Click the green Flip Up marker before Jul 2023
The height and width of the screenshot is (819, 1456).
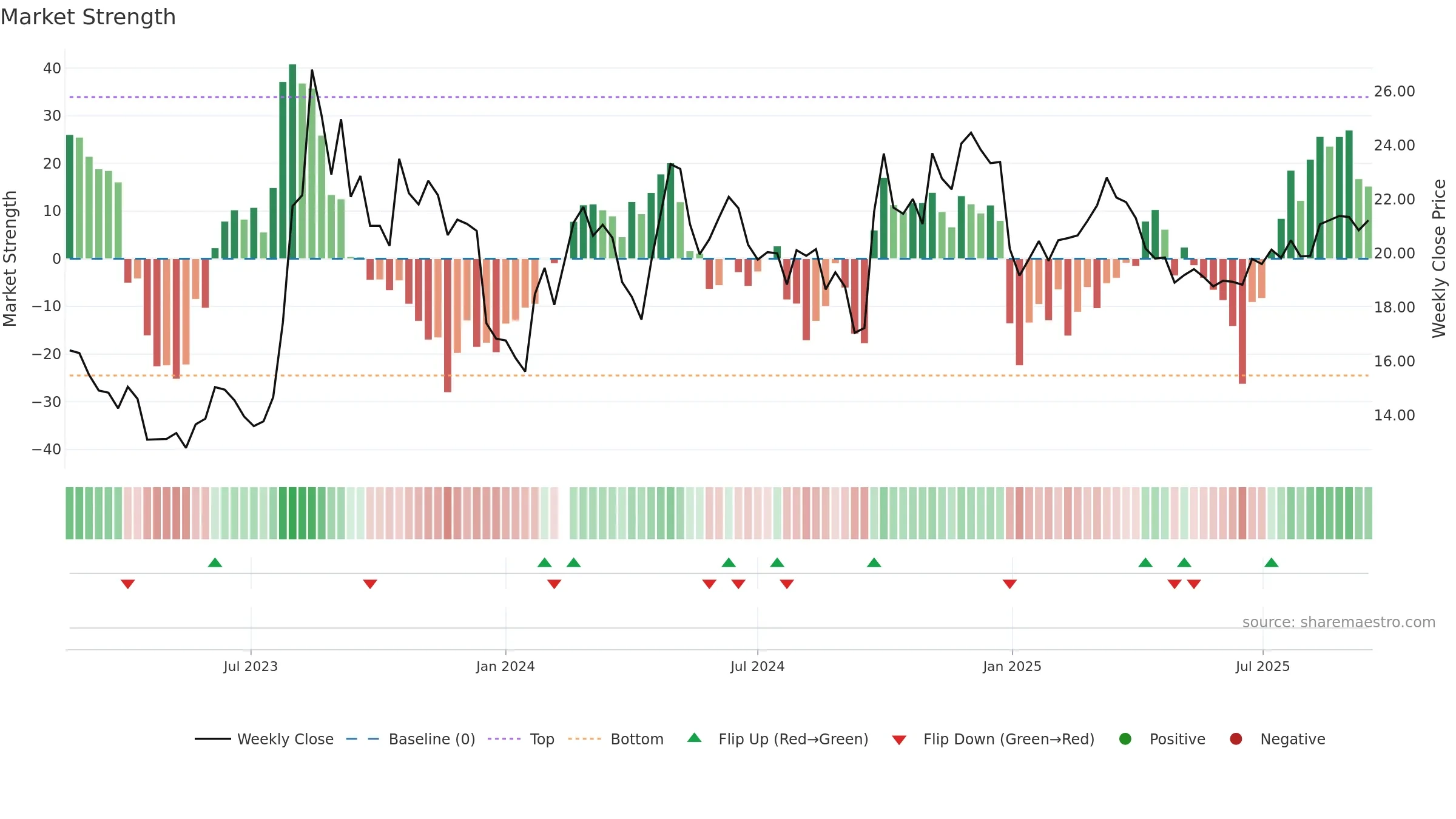point(215,562)
